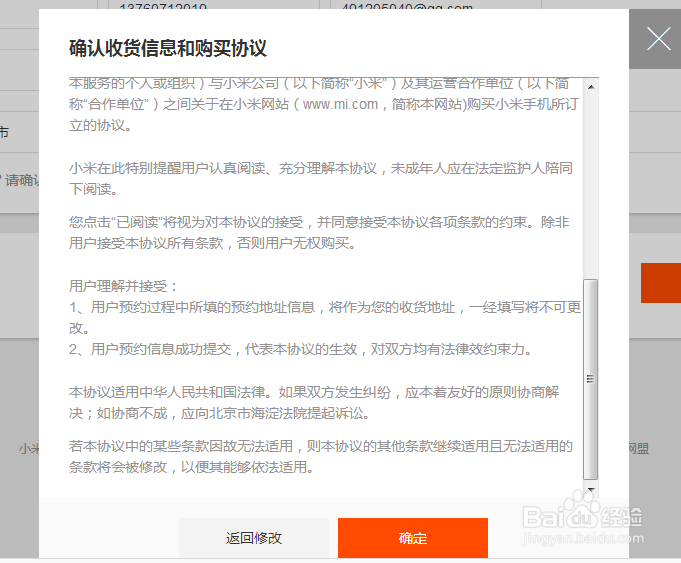Click the www.mi.com text in the agreement
The height and width of the screenshot is (563, 681).
click(340, 104)
